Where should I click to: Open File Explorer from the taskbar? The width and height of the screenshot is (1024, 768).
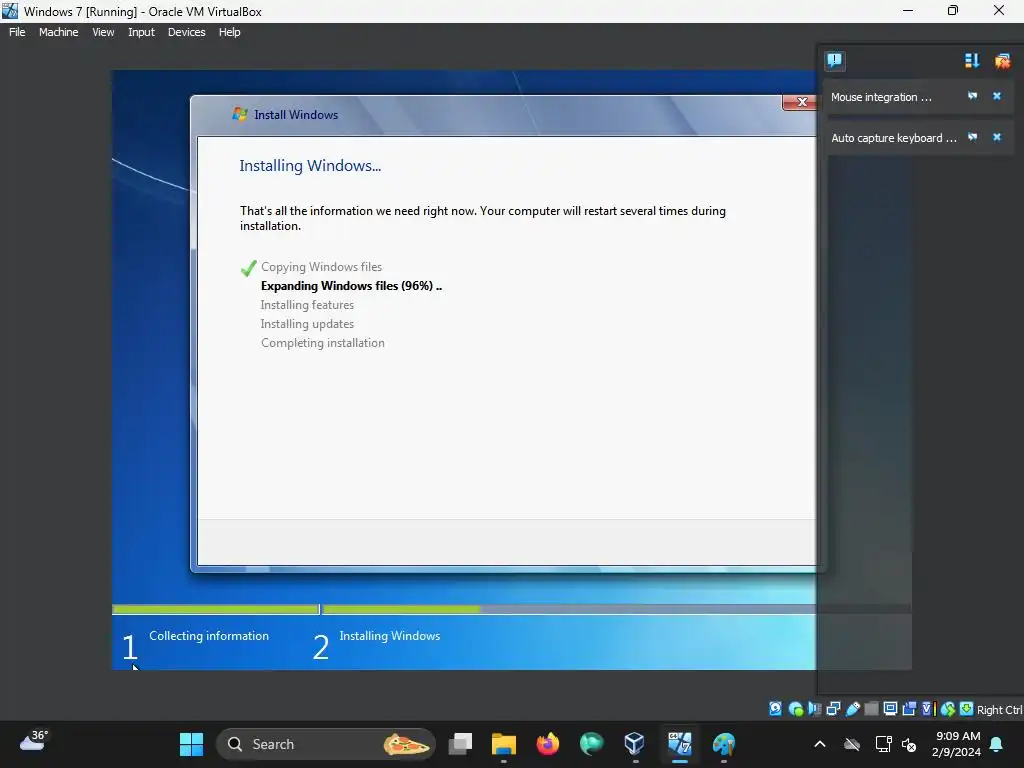504,744
